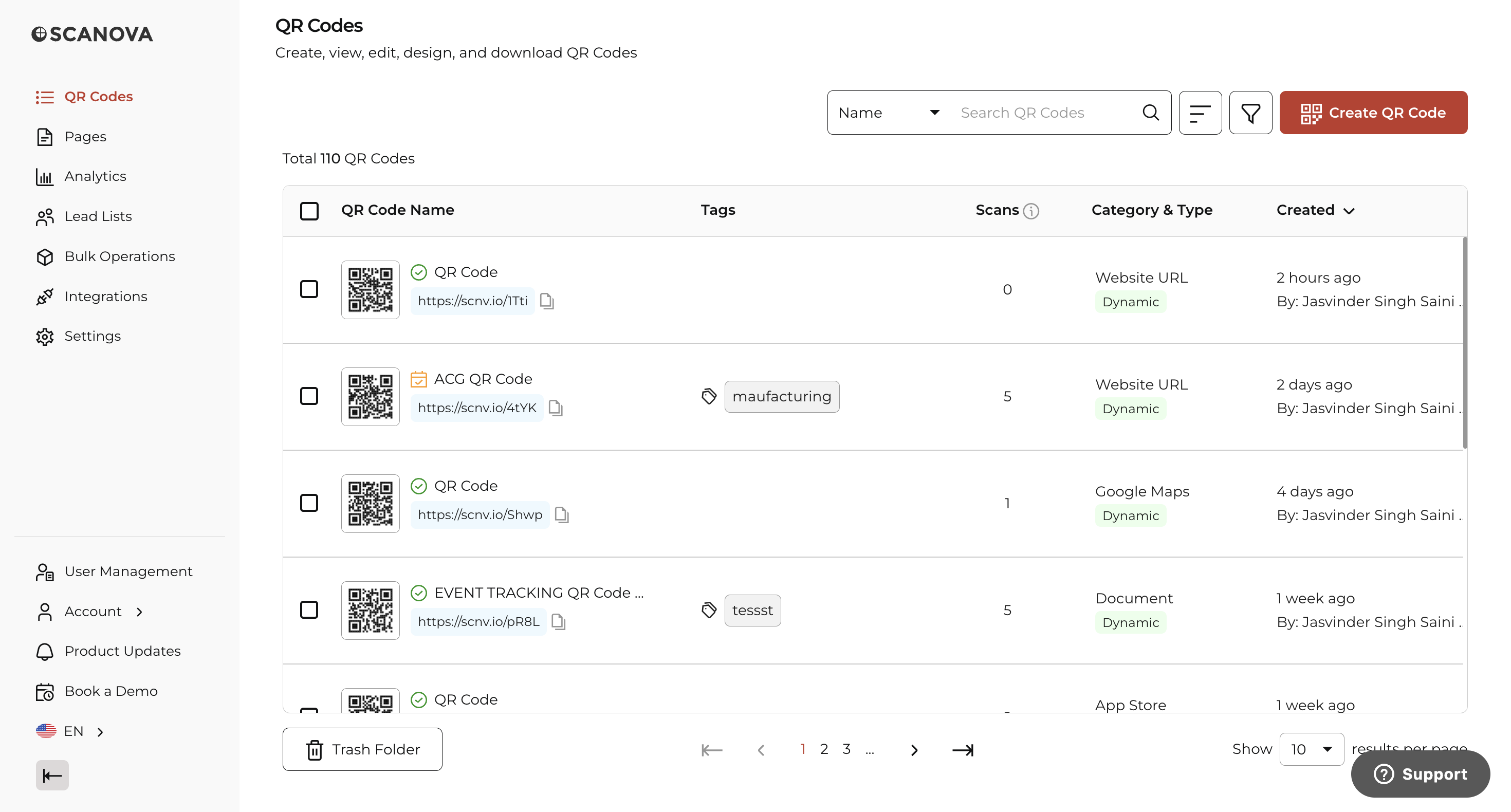This screenshot has width=1511, height=812.
Task: Click the Book a Demo calendar icon
Action: pos(45,691)
